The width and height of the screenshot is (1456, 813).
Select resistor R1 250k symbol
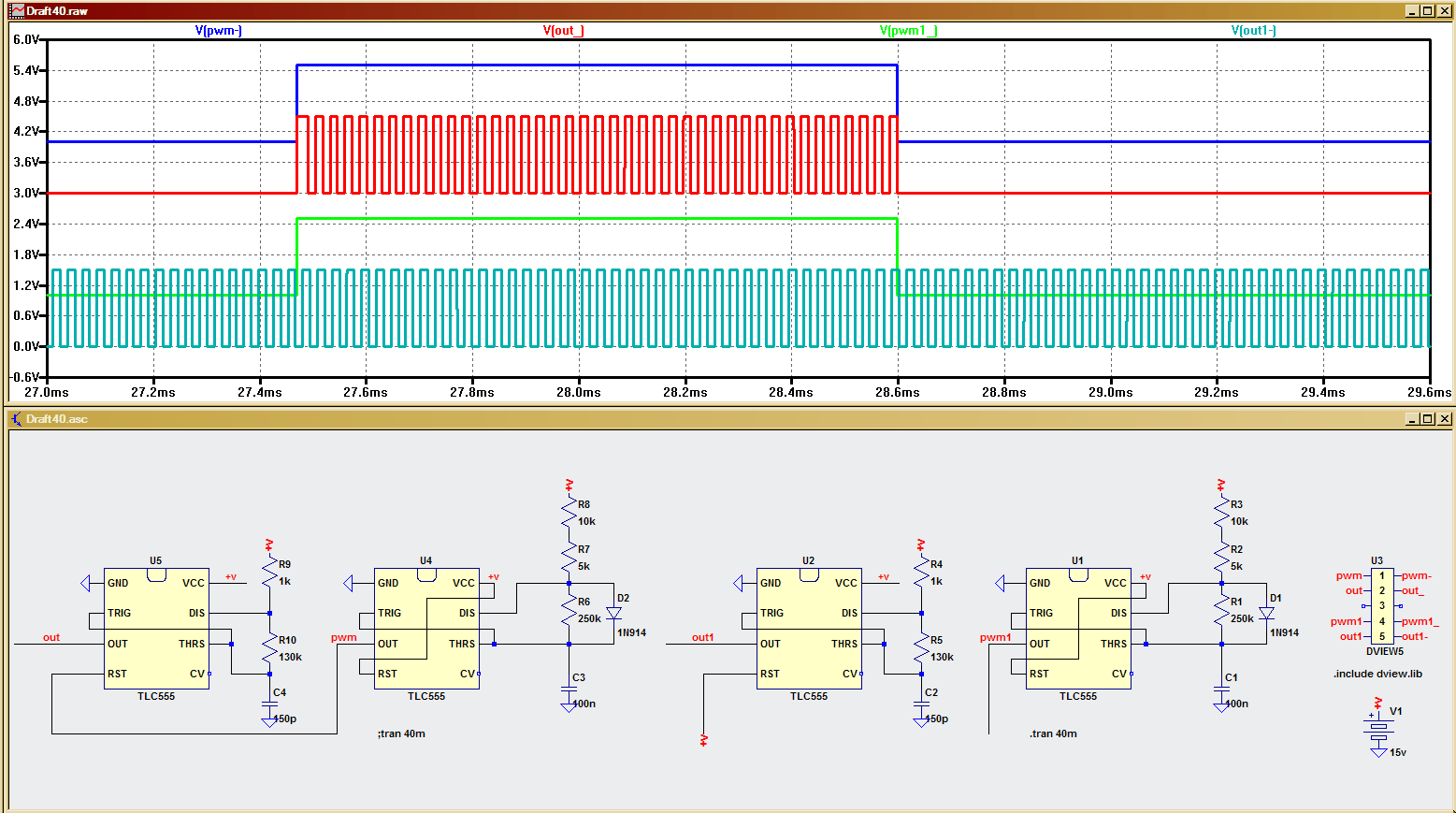(x=1221, y=610)
